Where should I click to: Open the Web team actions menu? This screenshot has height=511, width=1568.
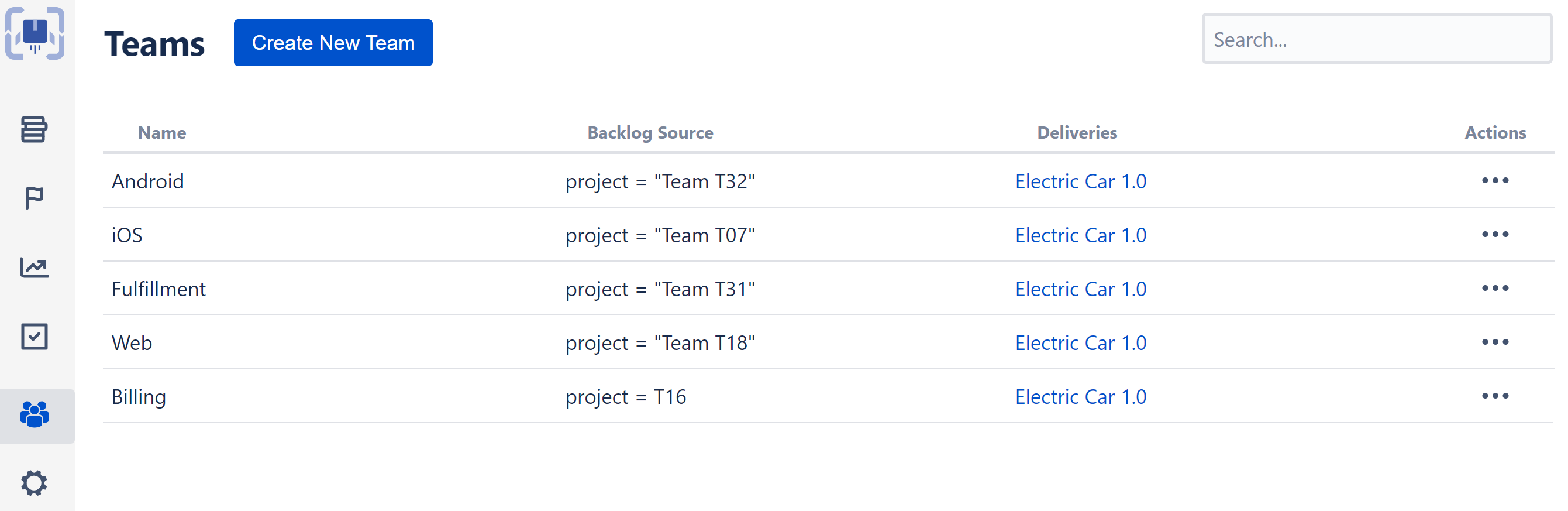(x=1496, y=342)
